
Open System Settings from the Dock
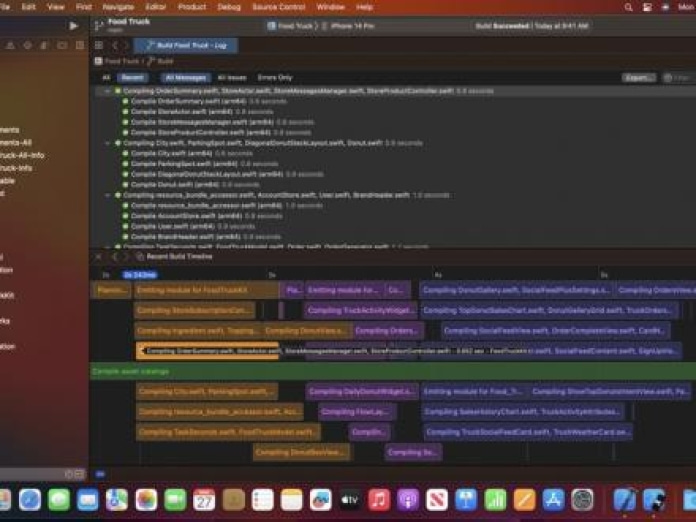(x=582, y=500)
